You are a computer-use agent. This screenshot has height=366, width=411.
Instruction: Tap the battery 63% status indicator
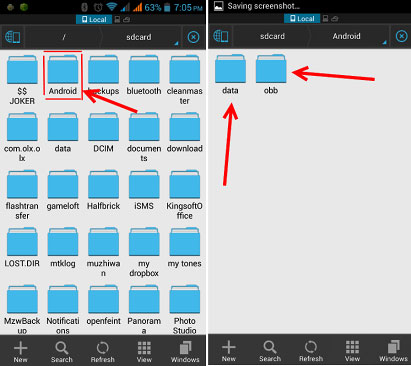[x=158, y=7]
